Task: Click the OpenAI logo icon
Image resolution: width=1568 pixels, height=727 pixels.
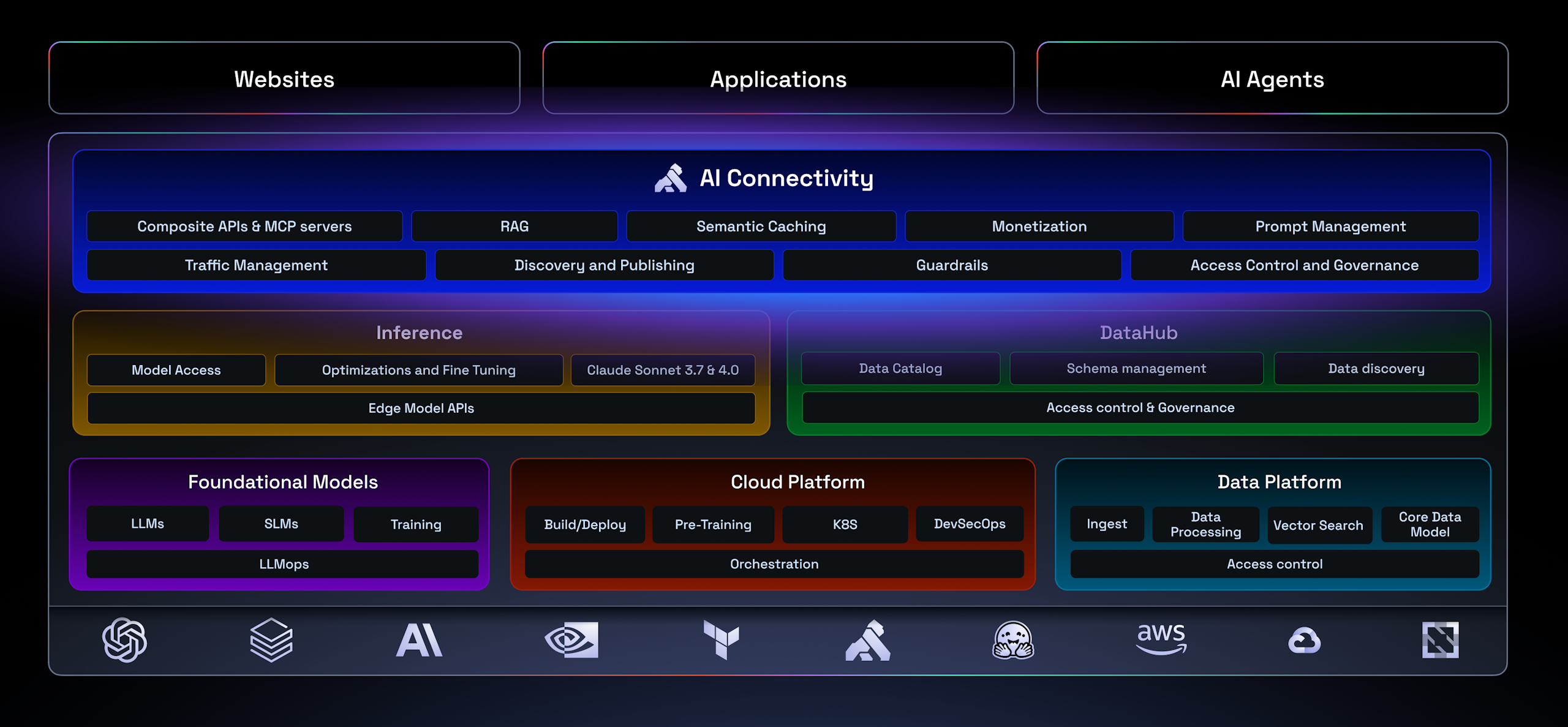Action: (x=124, y=640)
